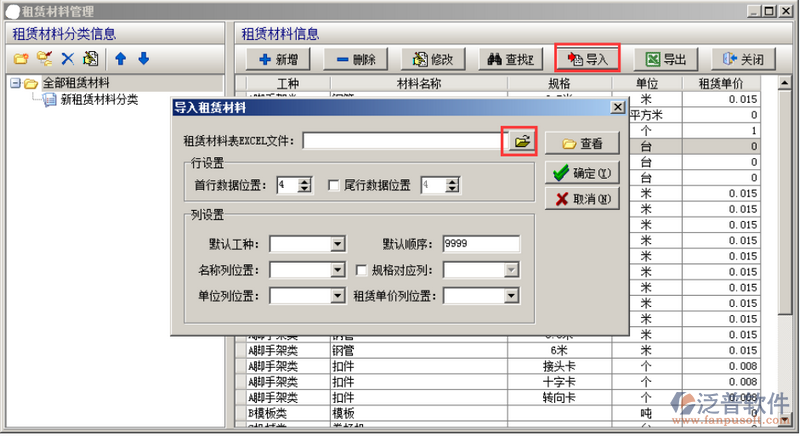
Task: Enable the 尾行数据位置 checkbox
Action: point(334,185)
